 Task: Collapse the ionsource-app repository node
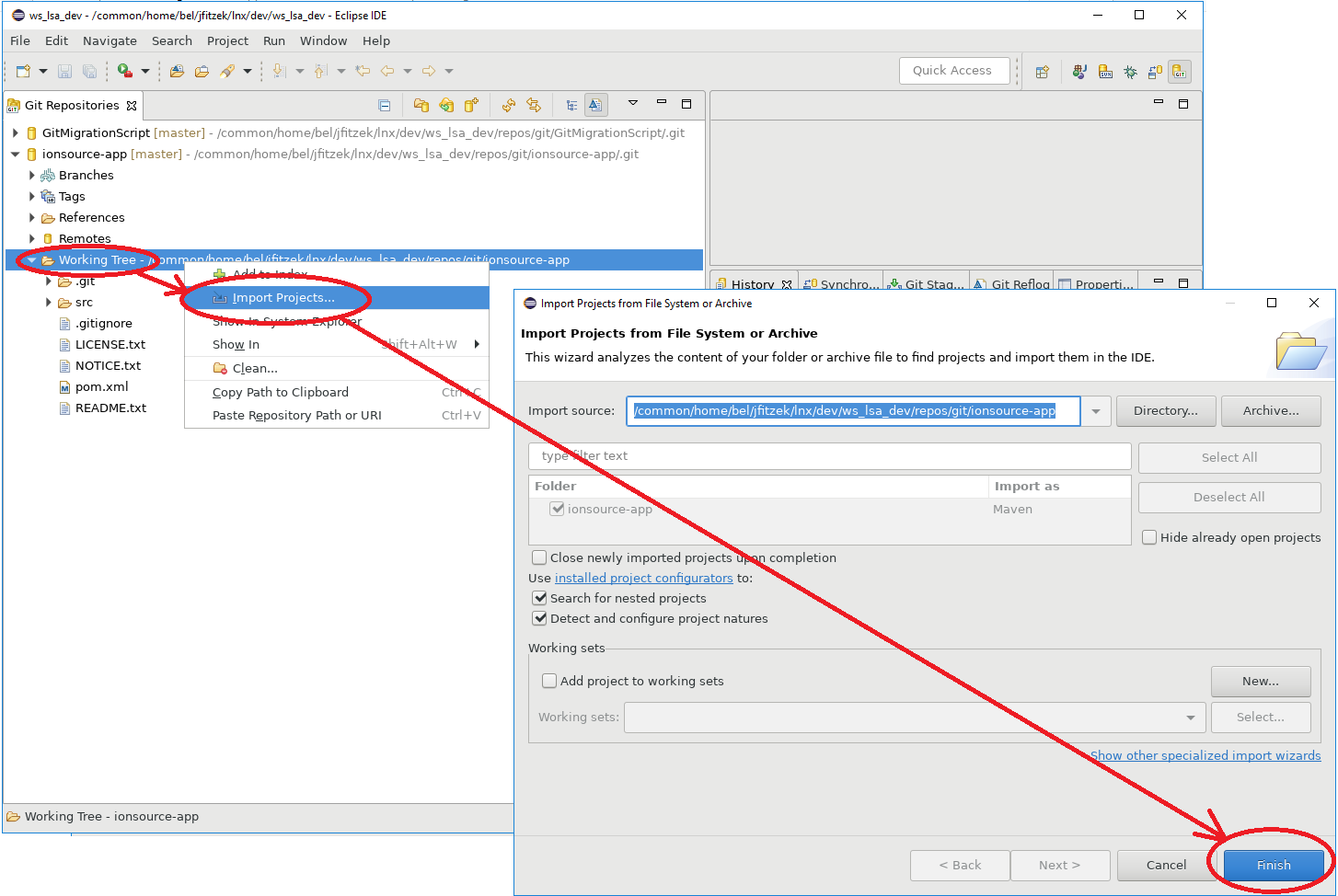[x=16, y=154]
